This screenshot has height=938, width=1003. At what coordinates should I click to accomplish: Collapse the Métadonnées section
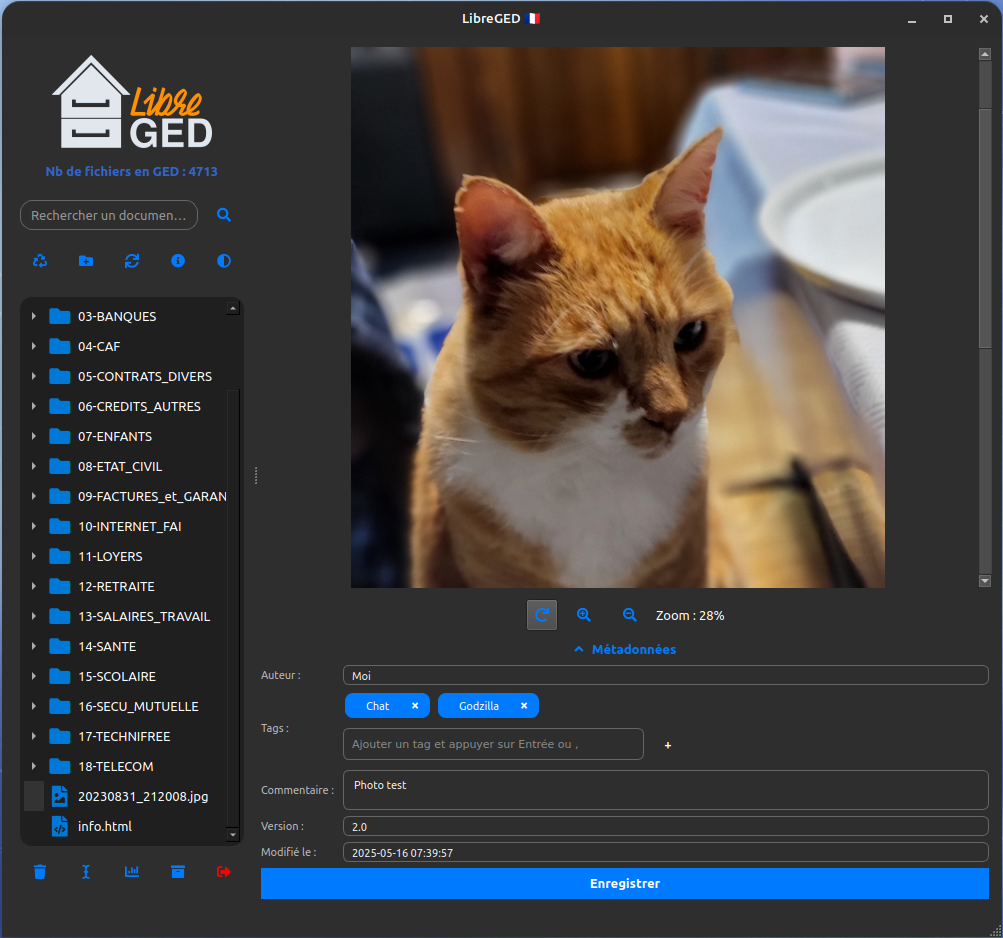click(625, 650)
